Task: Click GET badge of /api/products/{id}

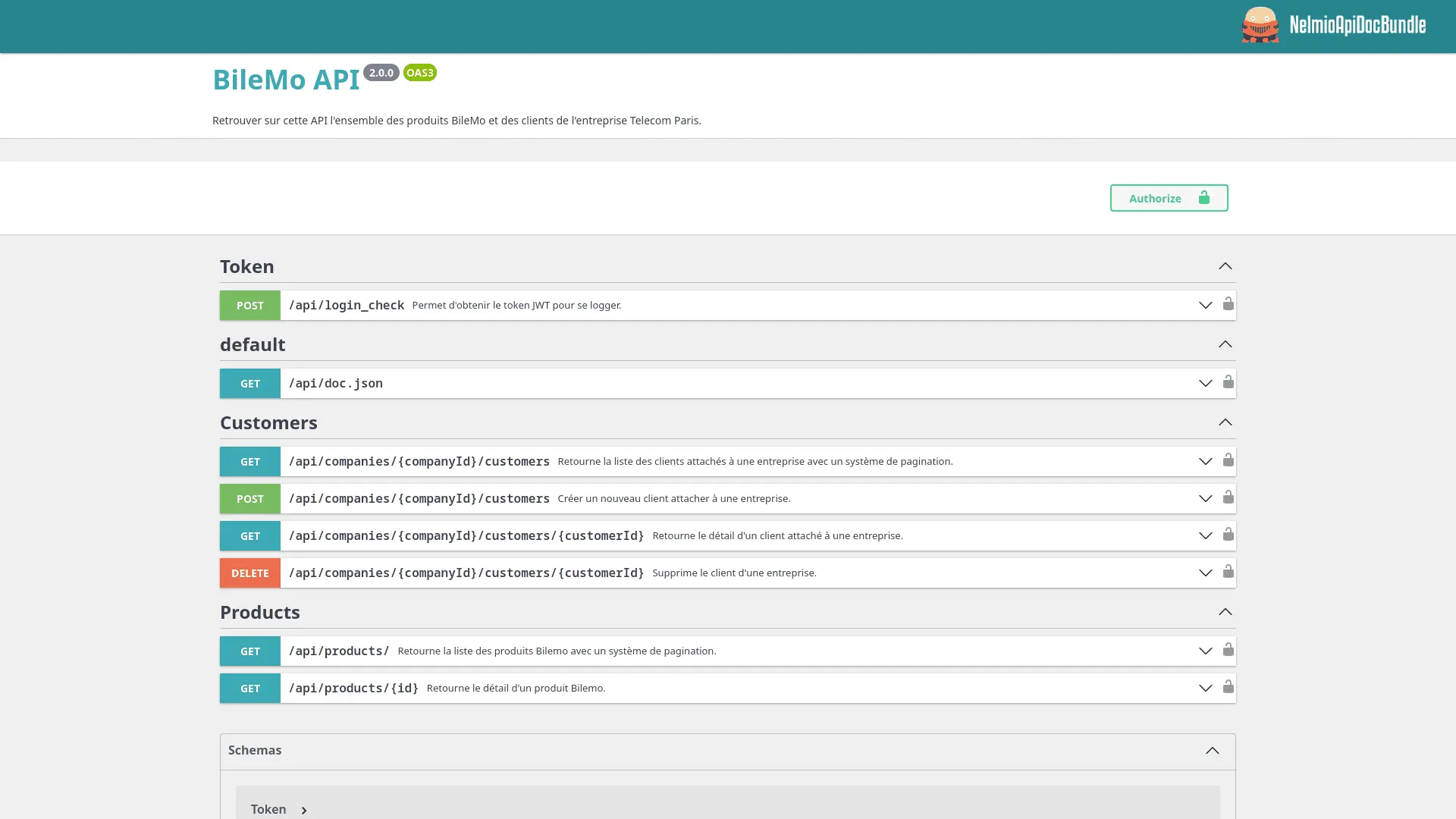Action: (x=250, y=689)
